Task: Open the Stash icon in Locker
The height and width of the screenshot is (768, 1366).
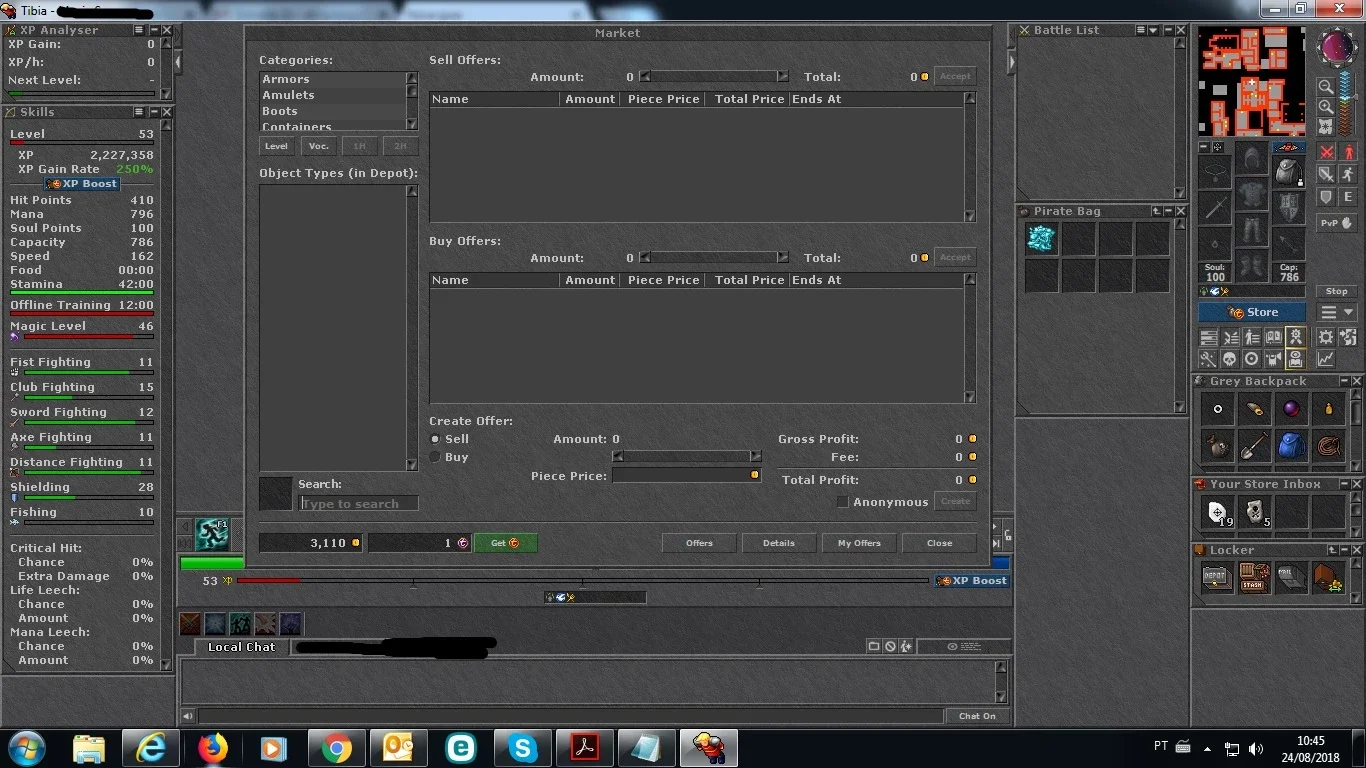Action: tap(1254, 577)
